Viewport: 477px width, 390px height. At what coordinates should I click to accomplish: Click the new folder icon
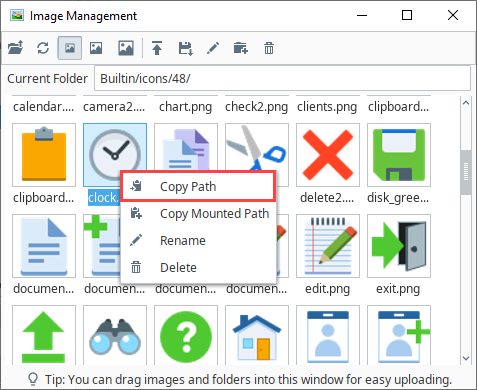point(241,48)
